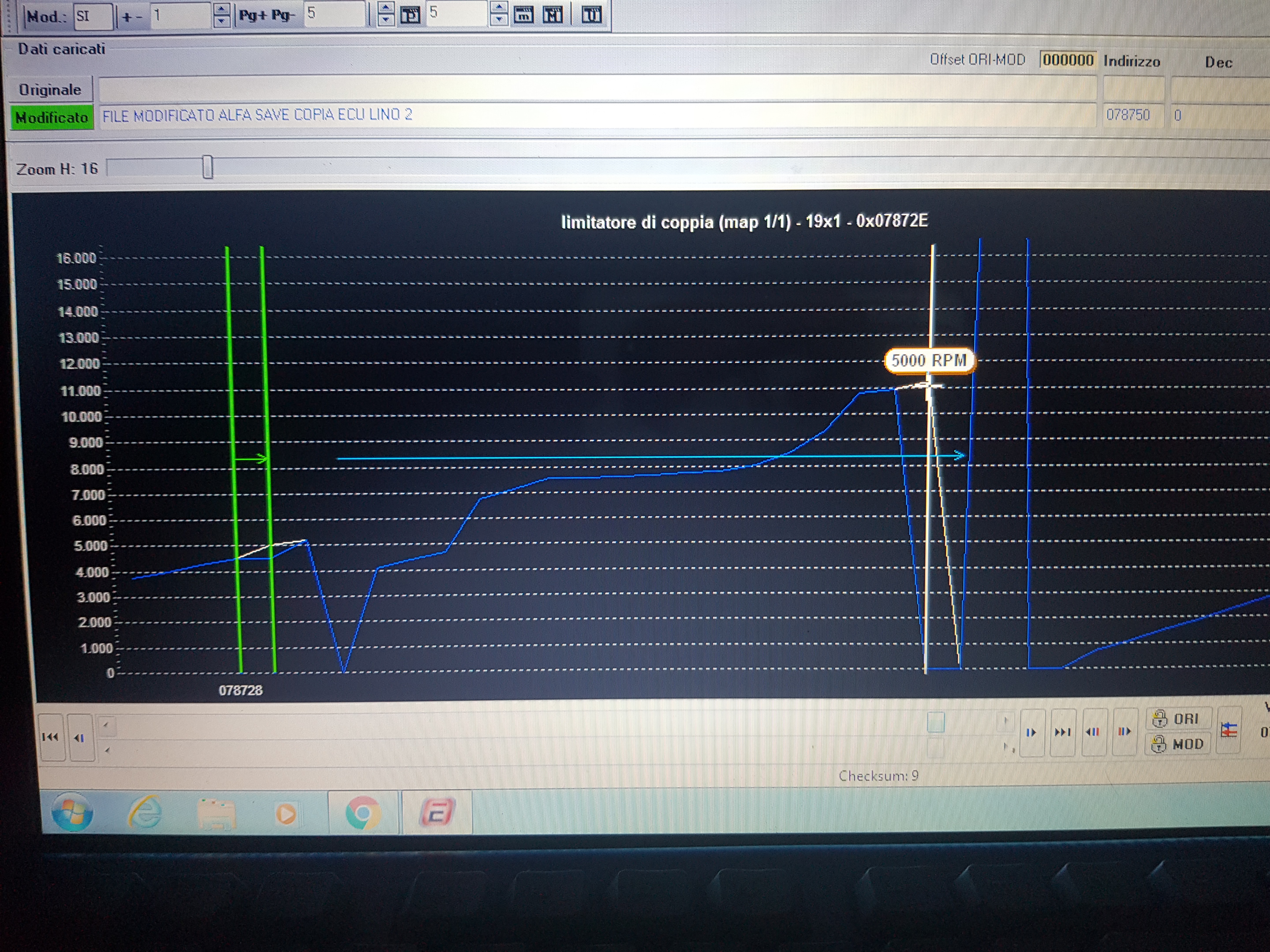The height and width of the screenshot is (952, 1270).
Task: Click the graph scrollbar thumb
Action: 936,722
